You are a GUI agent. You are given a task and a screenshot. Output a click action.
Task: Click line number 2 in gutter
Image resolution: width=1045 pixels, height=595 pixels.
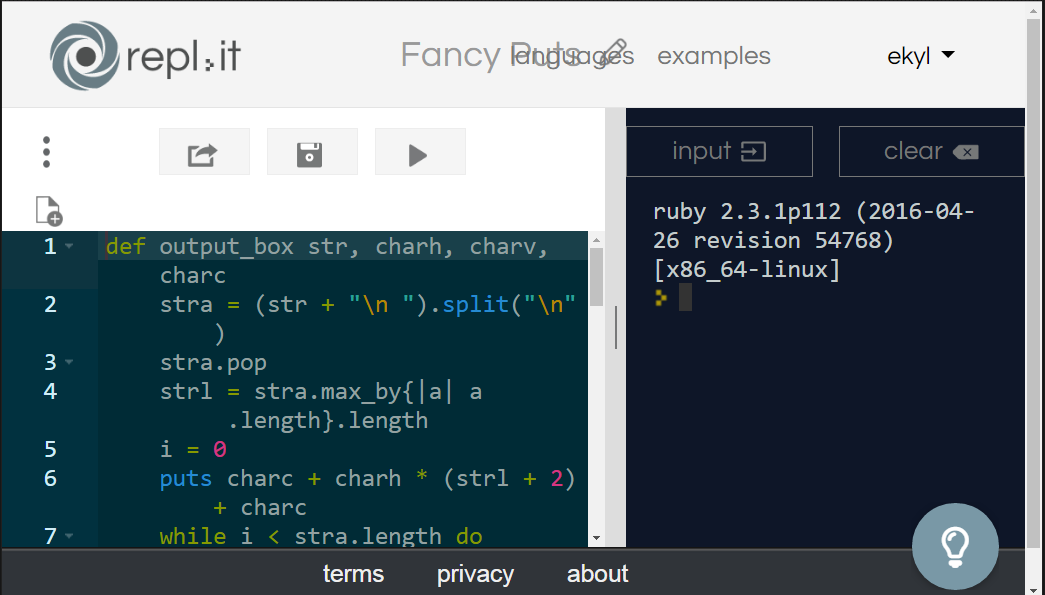50,304
